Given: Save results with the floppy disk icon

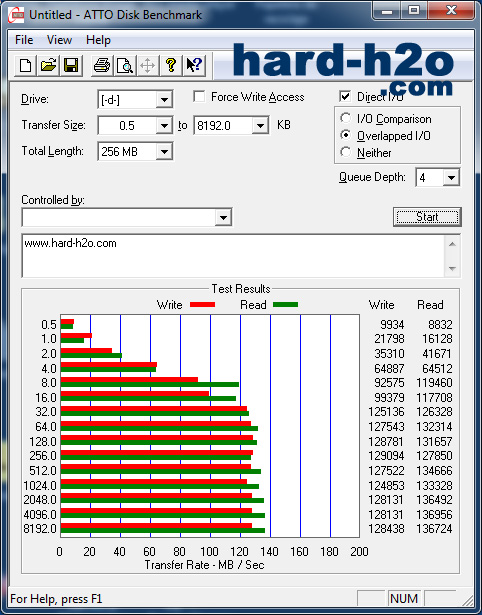Looking at the screenshot, I should (x=71, y=65).
